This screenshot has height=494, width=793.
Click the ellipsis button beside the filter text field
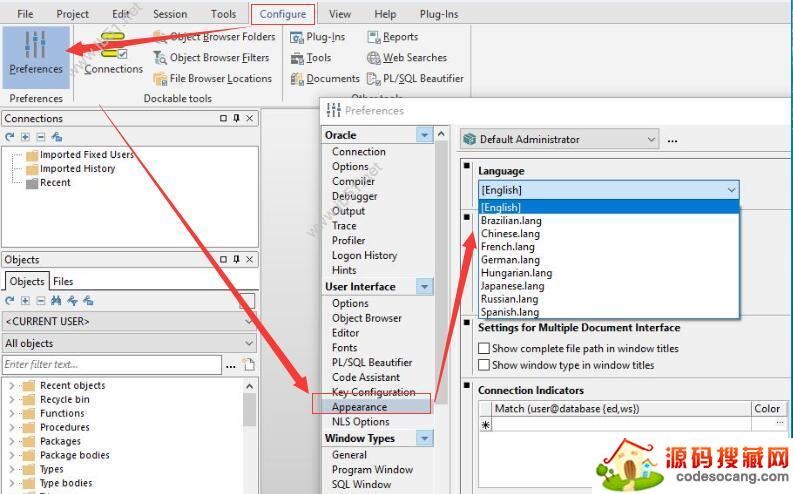point(231,365)
